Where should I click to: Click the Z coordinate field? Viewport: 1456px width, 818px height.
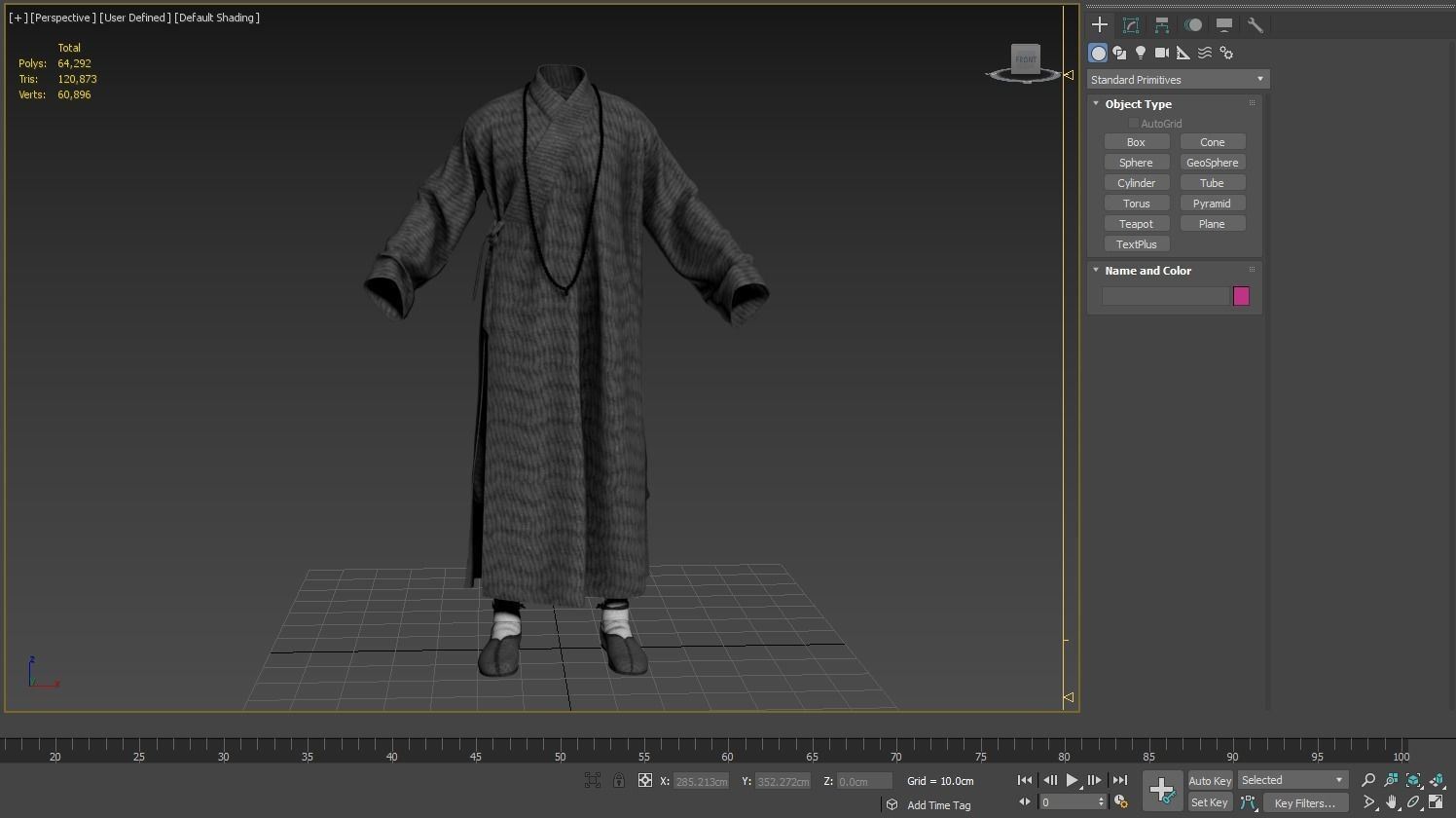pos(864,781)
